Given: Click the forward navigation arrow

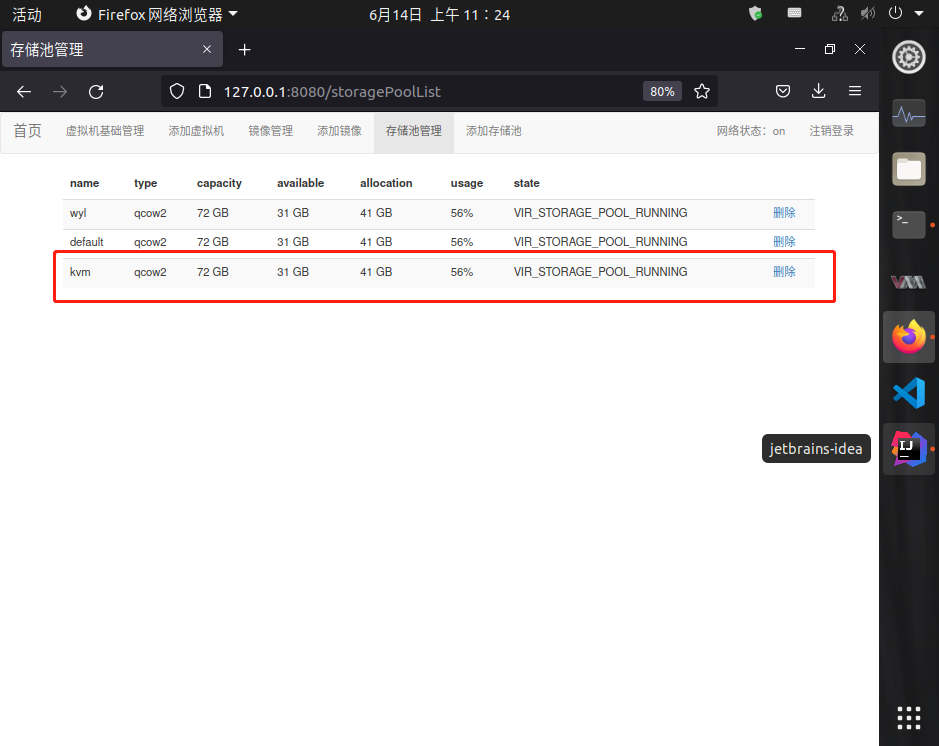Looking at the screenshot, I should tap(60, 92).
